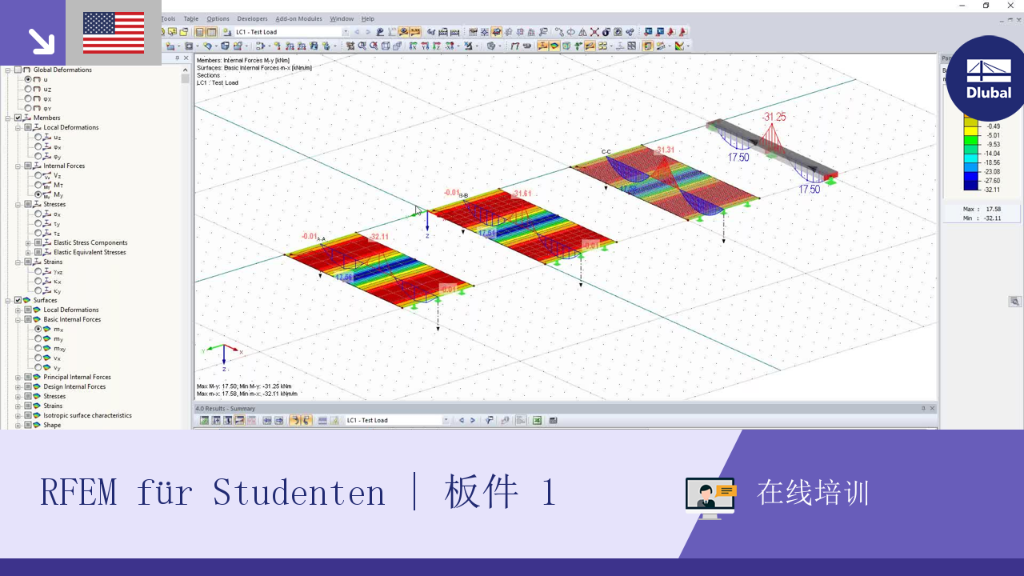
Task: Click the US flag language icon
Action: tap(114, 33)
